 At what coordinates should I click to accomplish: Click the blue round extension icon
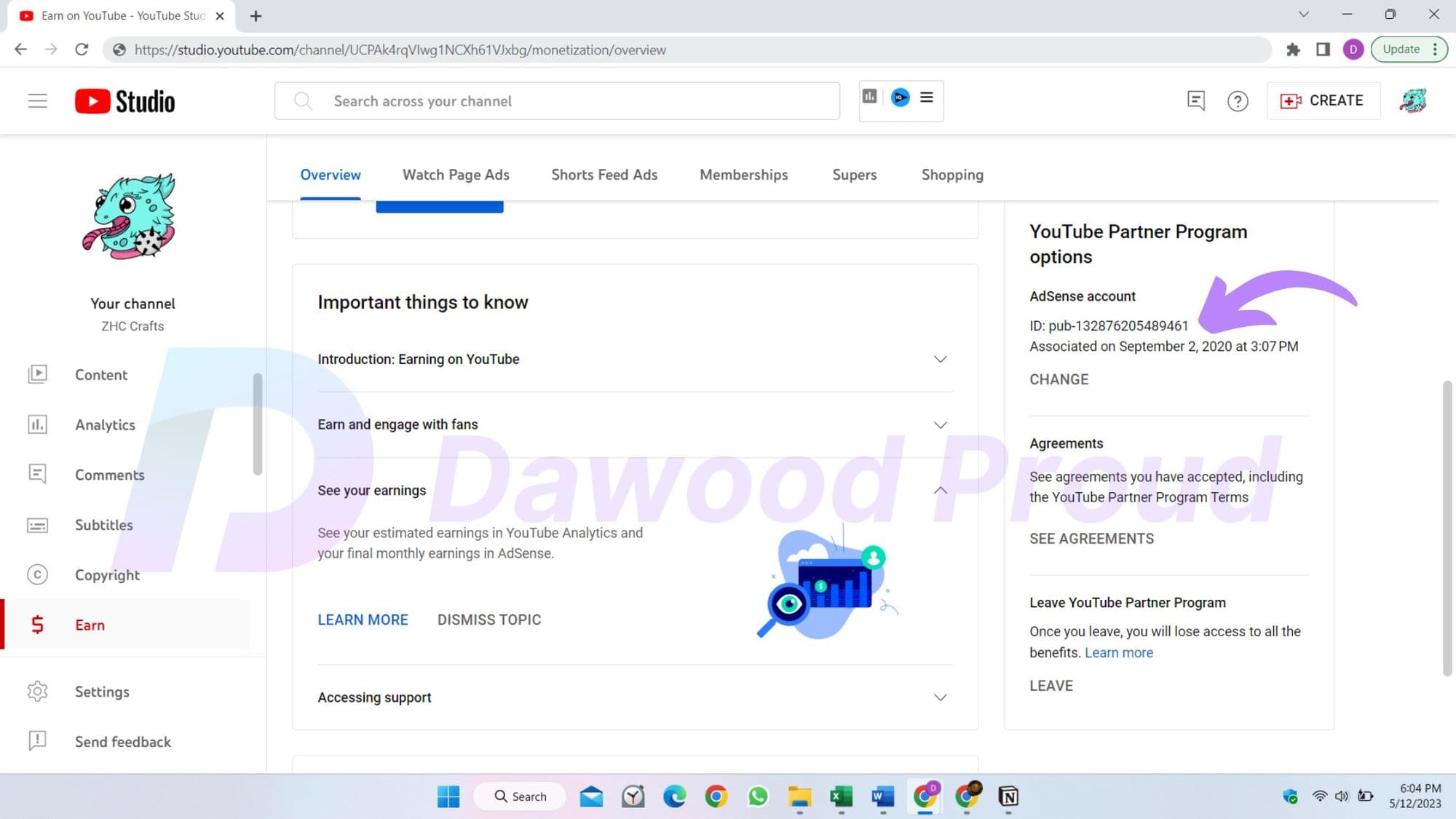click(901, 97)
